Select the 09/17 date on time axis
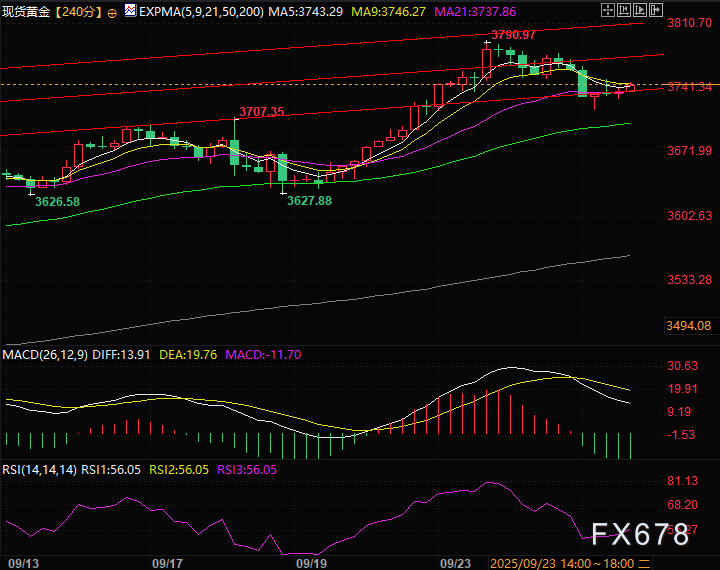The image size is (720, 570). [167, 564]
